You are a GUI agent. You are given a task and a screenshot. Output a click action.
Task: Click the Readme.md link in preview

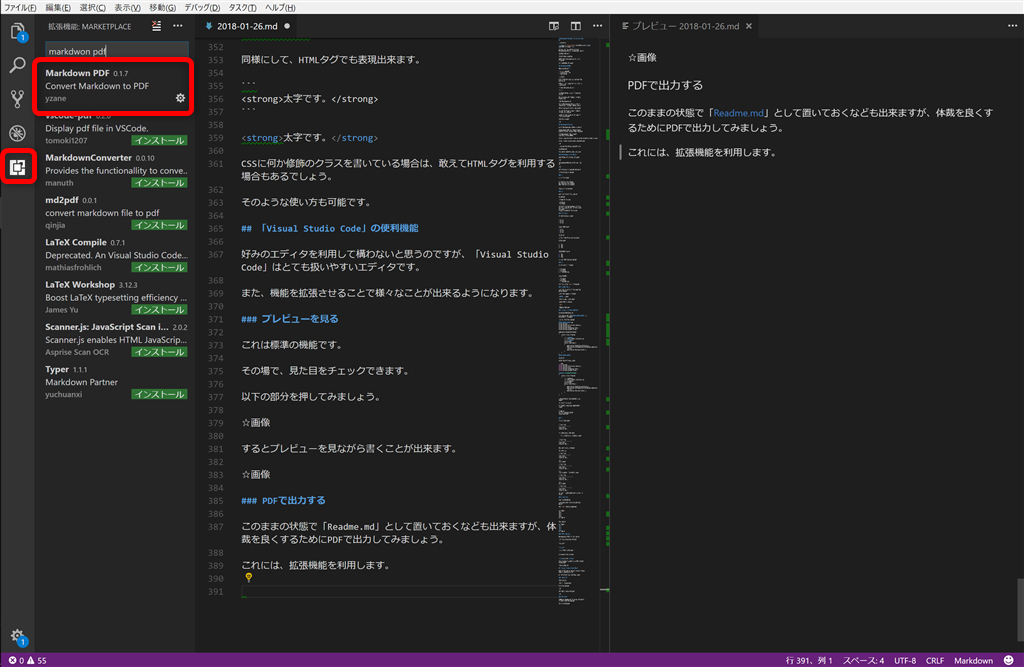tap(739, 113)
